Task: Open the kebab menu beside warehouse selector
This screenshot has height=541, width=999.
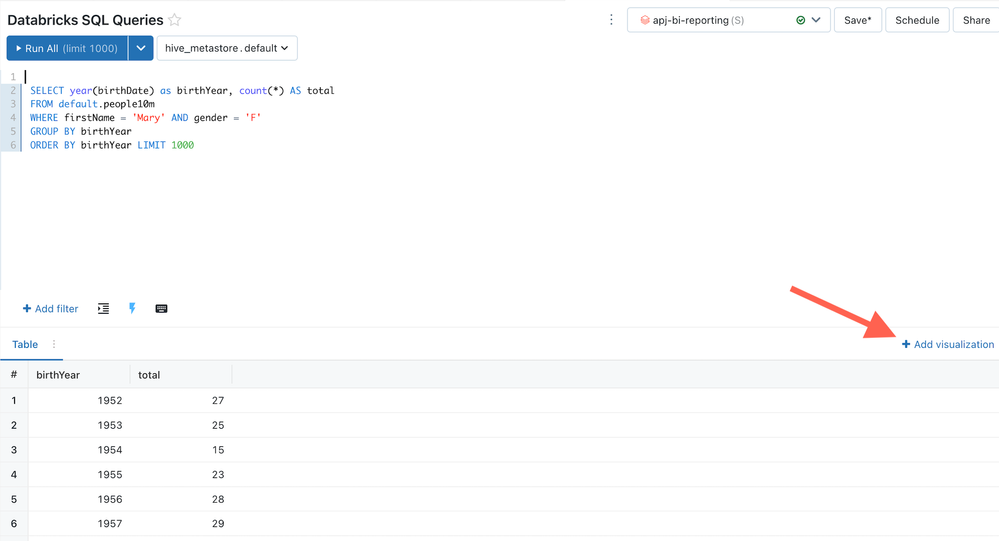Action: [611, 20]
